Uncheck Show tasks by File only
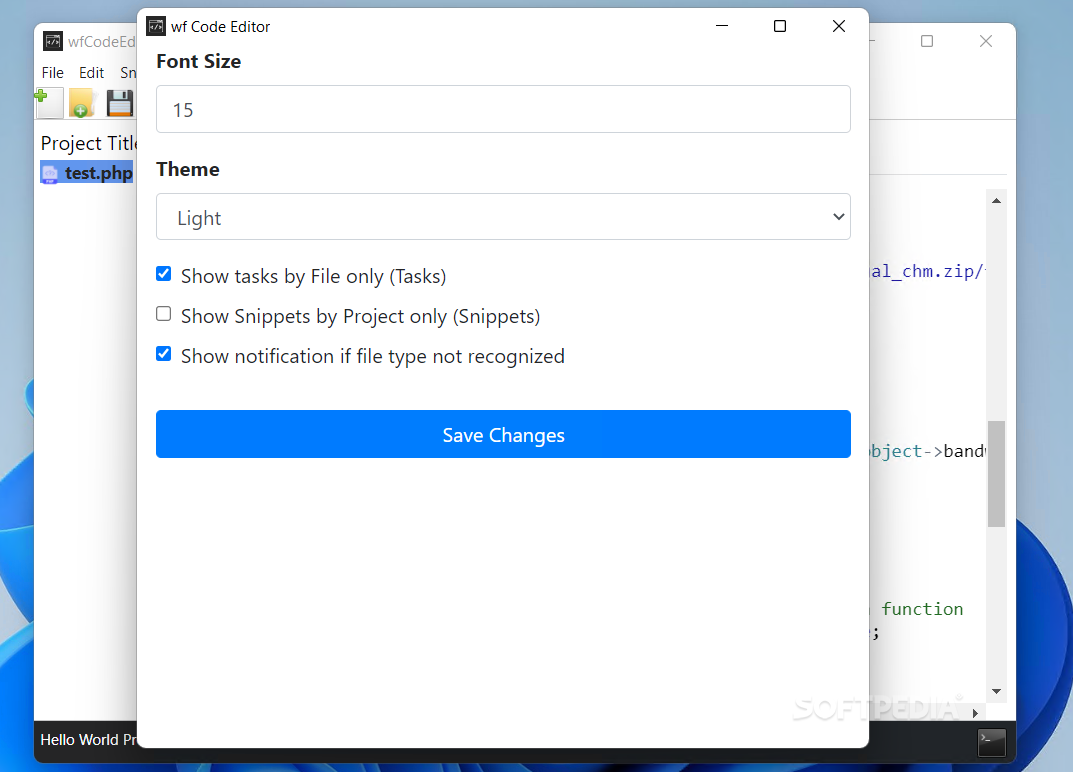Viewport: 1073px width, 772px height. (x=164, y=274)
